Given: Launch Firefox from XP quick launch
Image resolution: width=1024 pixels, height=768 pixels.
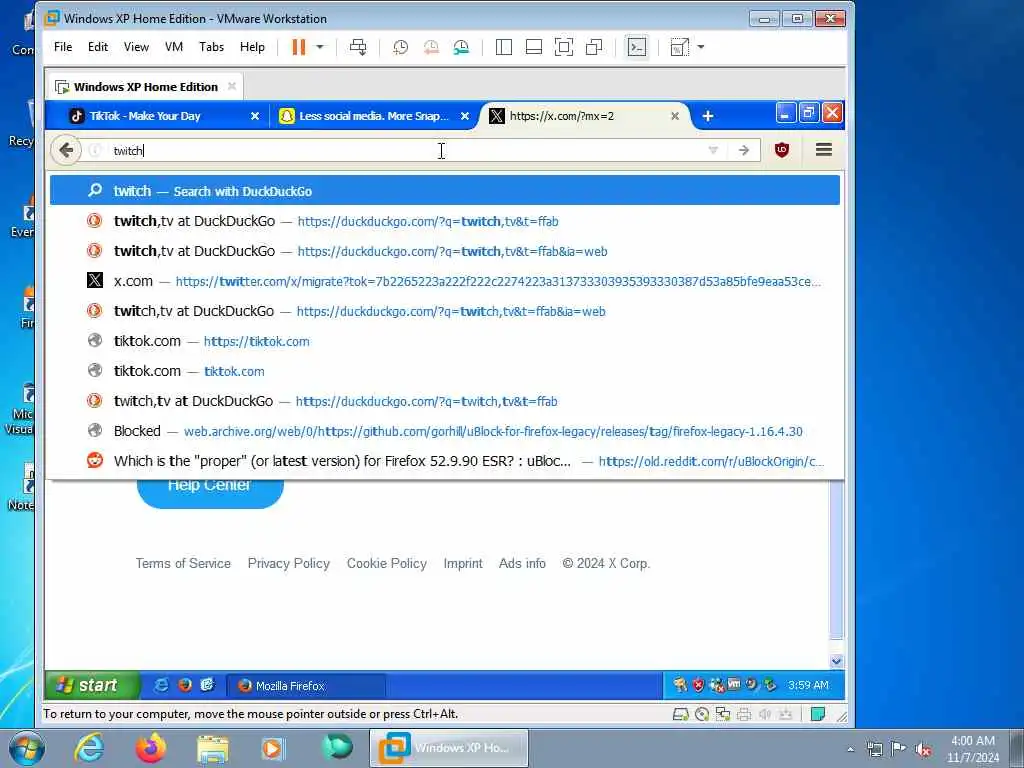Looking at the screenshot, I should pos(185,685).
